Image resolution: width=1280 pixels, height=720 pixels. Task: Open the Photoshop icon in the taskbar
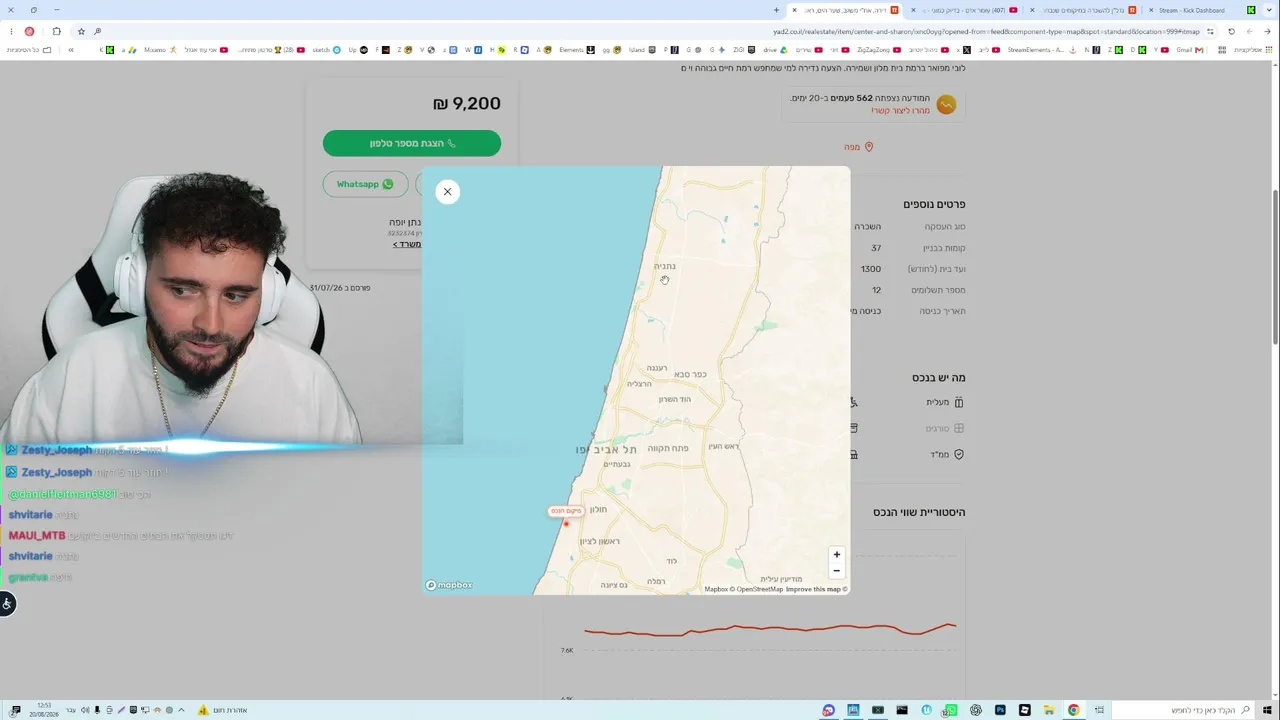(1000, 710)
